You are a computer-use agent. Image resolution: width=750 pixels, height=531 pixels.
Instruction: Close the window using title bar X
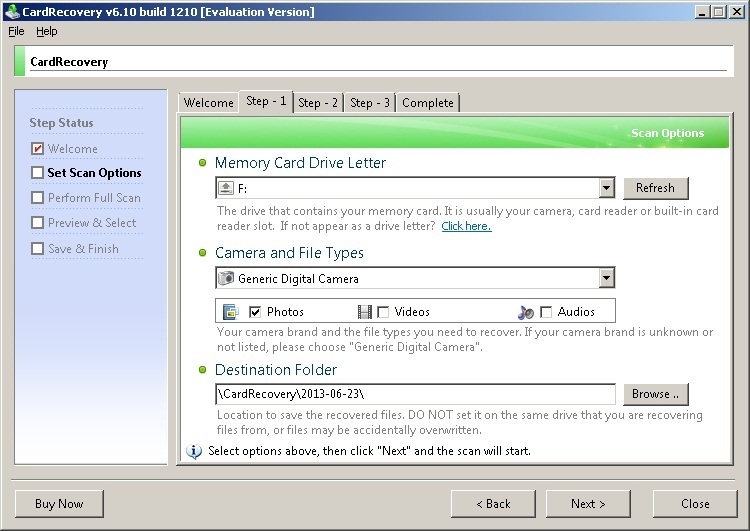[737, 12]
